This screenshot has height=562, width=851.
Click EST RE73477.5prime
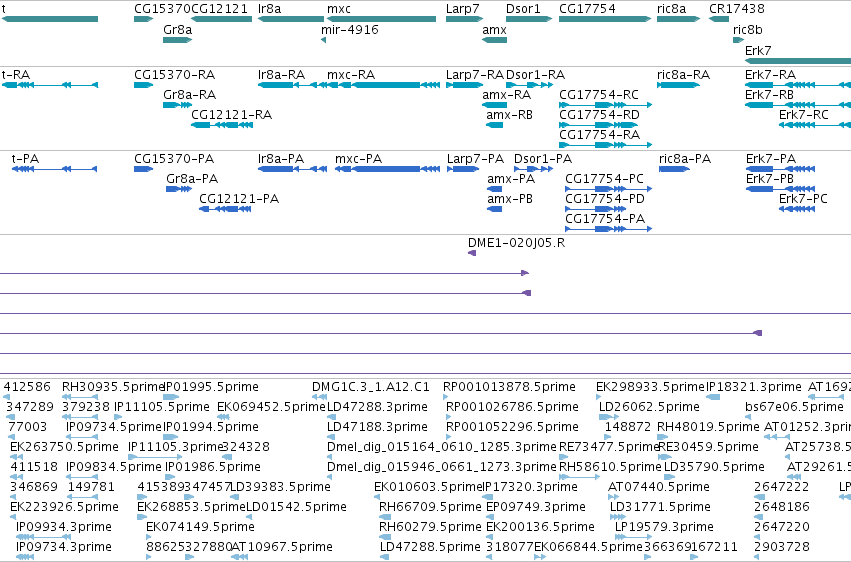562,457
